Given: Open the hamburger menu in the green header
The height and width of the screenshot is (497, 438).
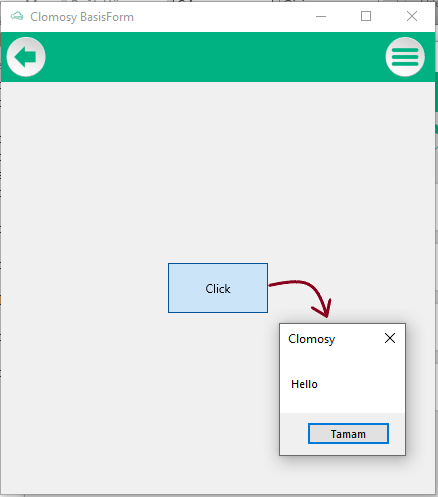Looking at the screenshot, I should (x=405, y=57).
